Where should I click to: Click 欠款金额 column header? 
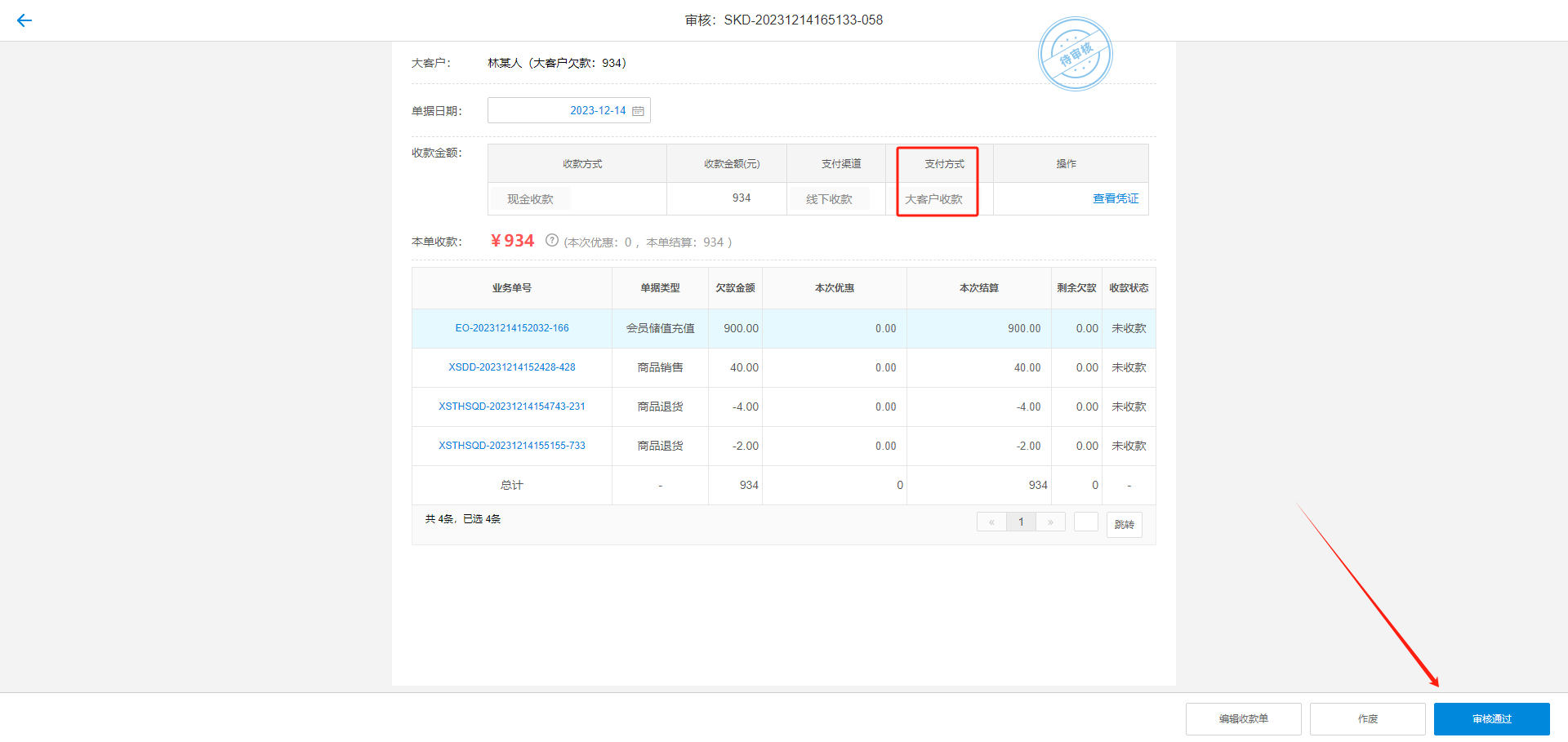click(735, 288)
